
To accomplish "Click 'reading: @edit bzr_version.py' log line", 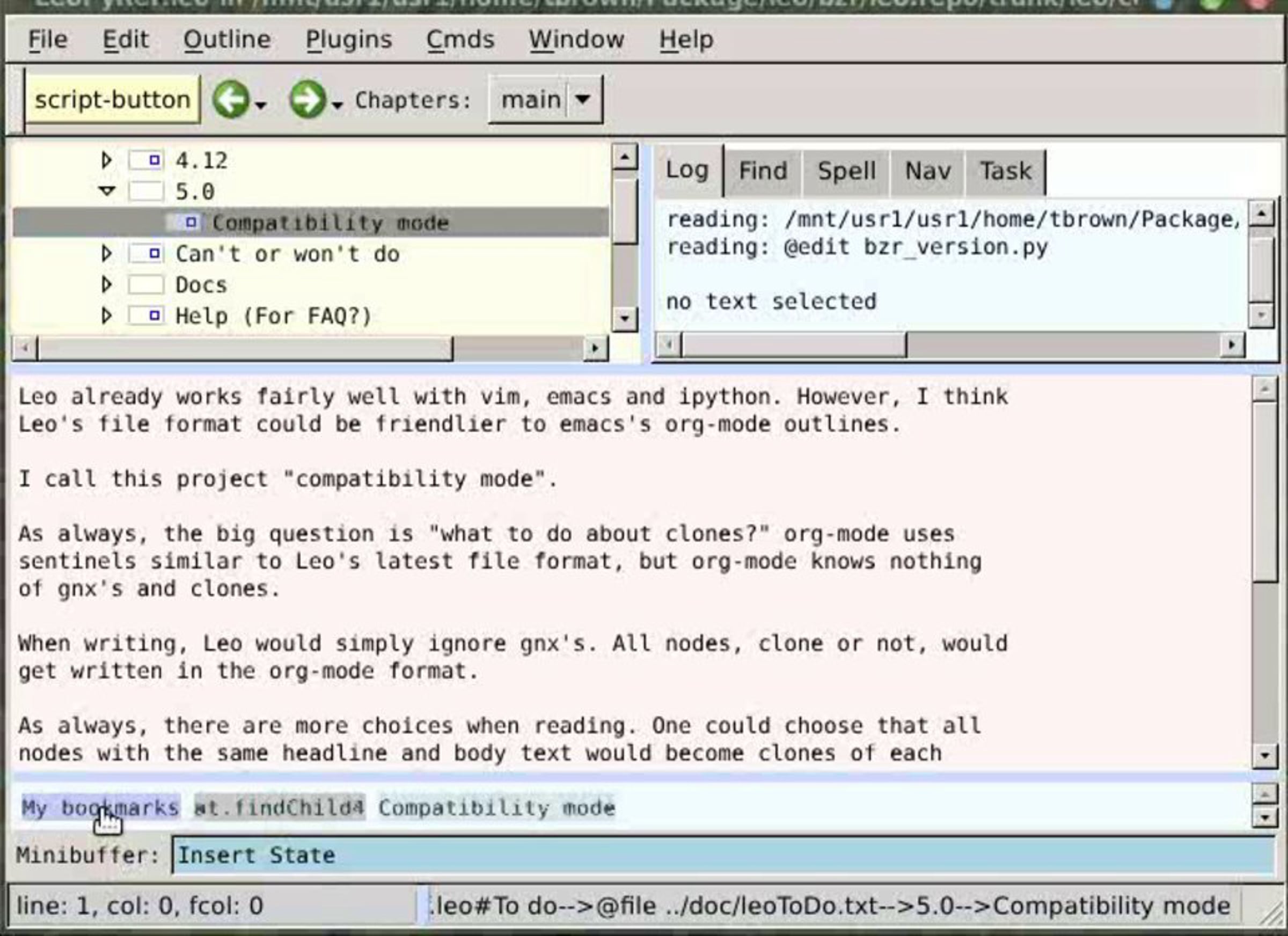I will point(857,247).
